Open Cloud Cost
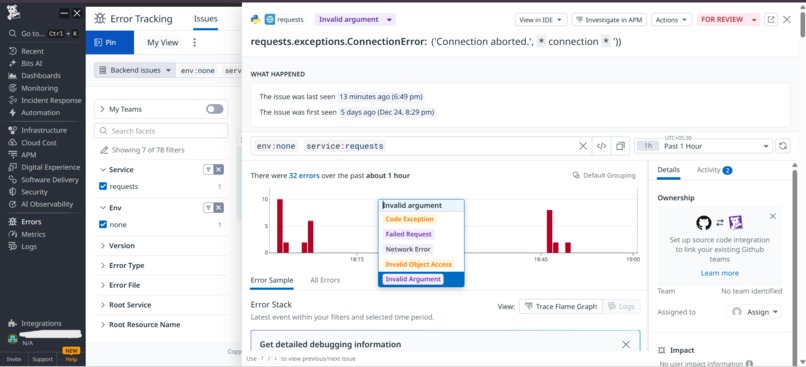The width and height of the screenshot is (806, 367). tap(39, 142)
